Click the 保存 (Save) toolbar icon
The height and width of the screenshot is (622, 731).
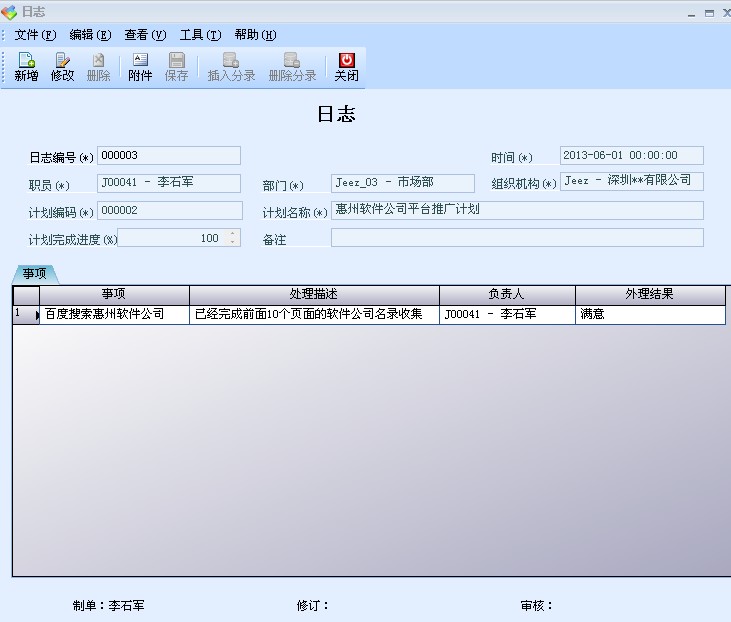point(176,67)
